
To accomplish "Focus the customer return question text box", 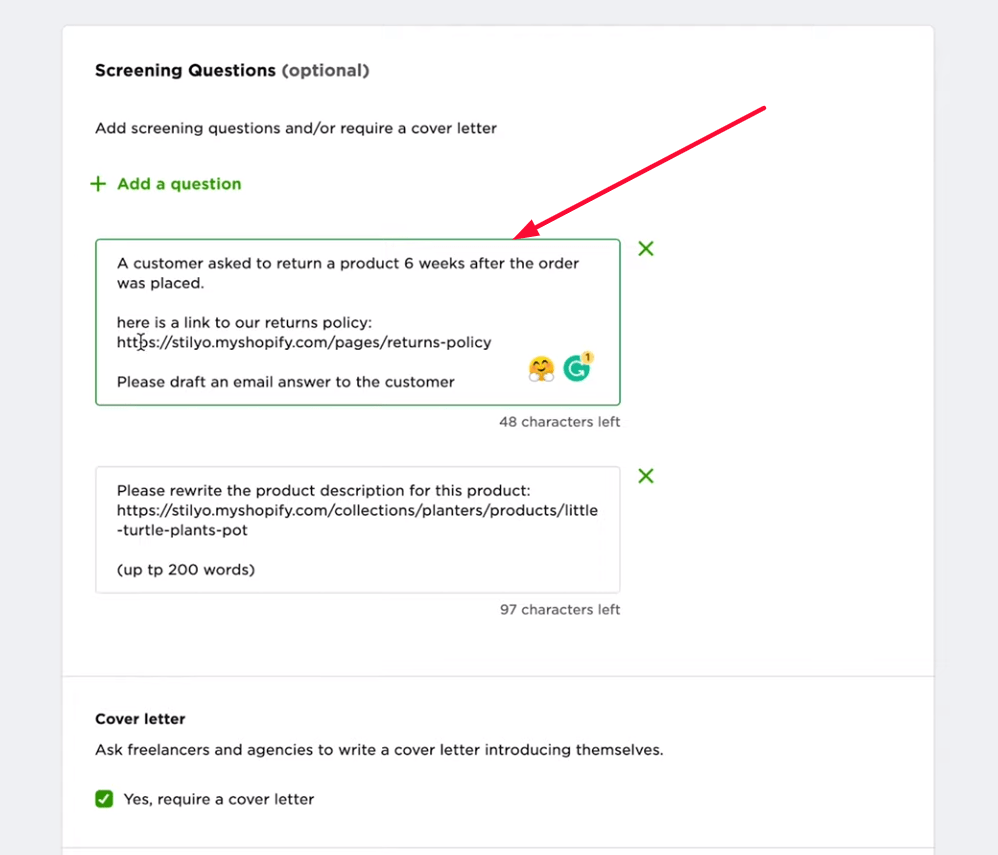I will pyautogui.click(x=358, y=322).
